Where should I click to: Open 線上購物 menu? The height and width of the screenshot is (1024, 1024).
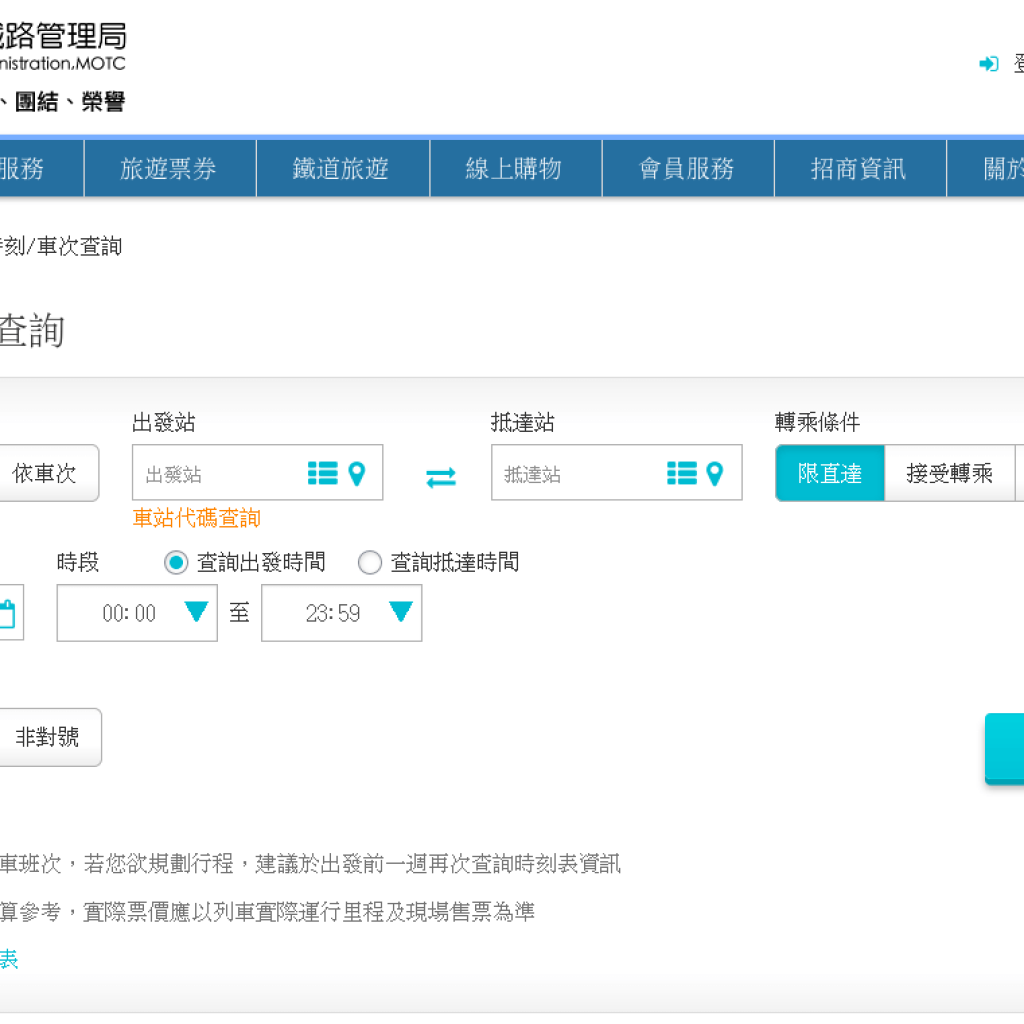coord(514,169)
